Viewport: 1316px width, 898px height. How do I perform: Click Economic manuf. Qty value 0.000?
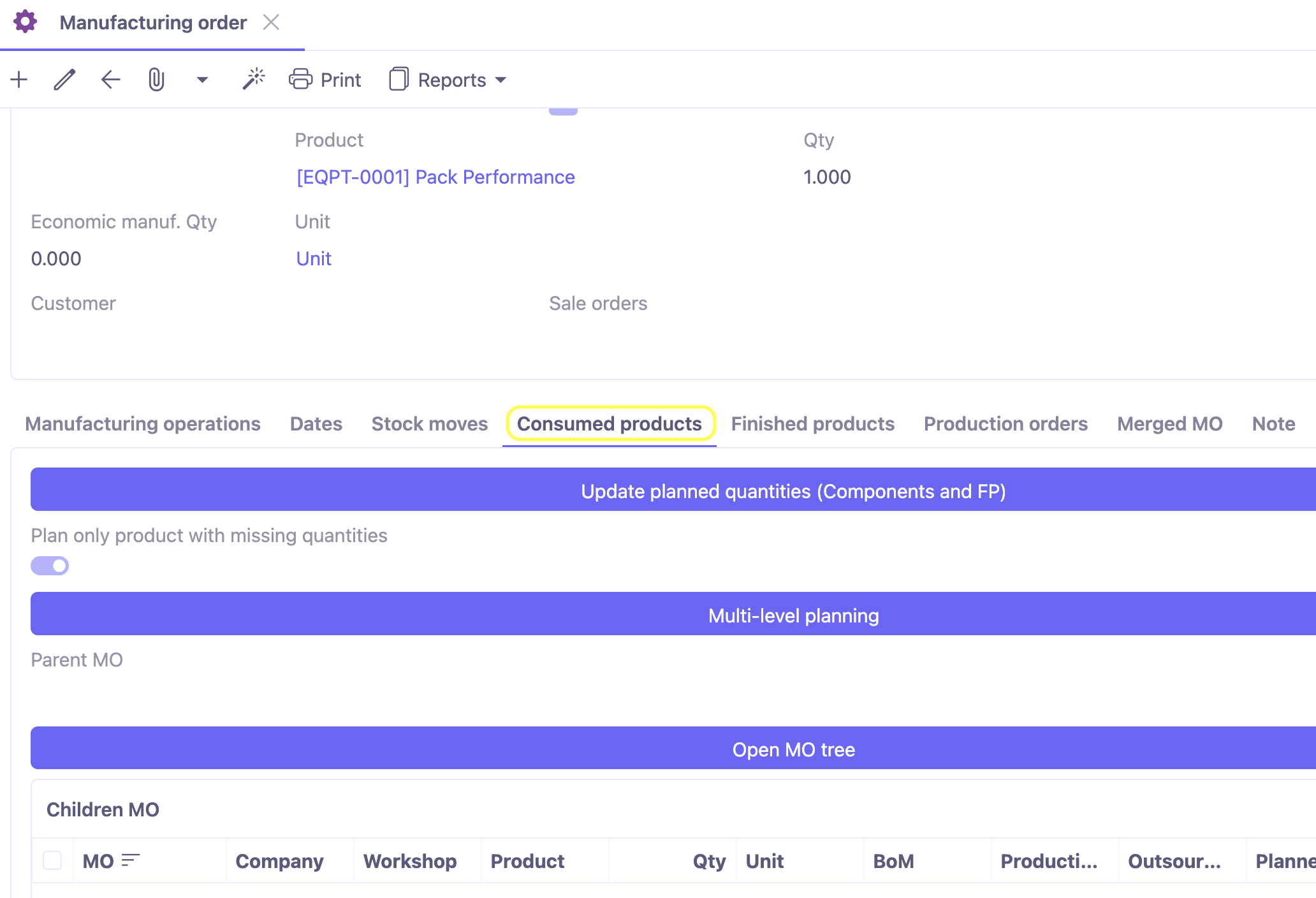56,258
